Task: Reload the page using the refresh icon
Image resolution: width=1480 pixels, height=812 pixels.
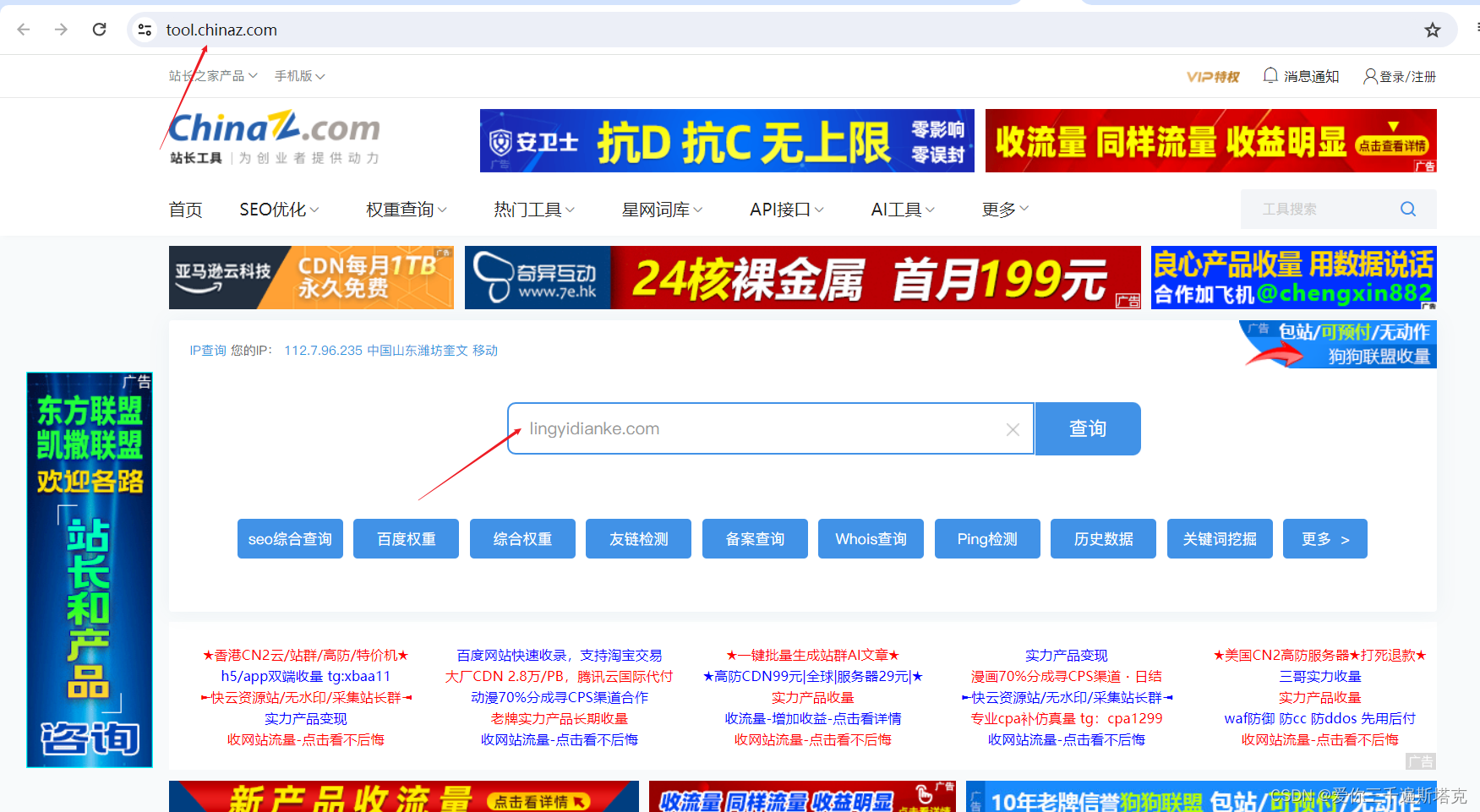Action: coord(99,29)
